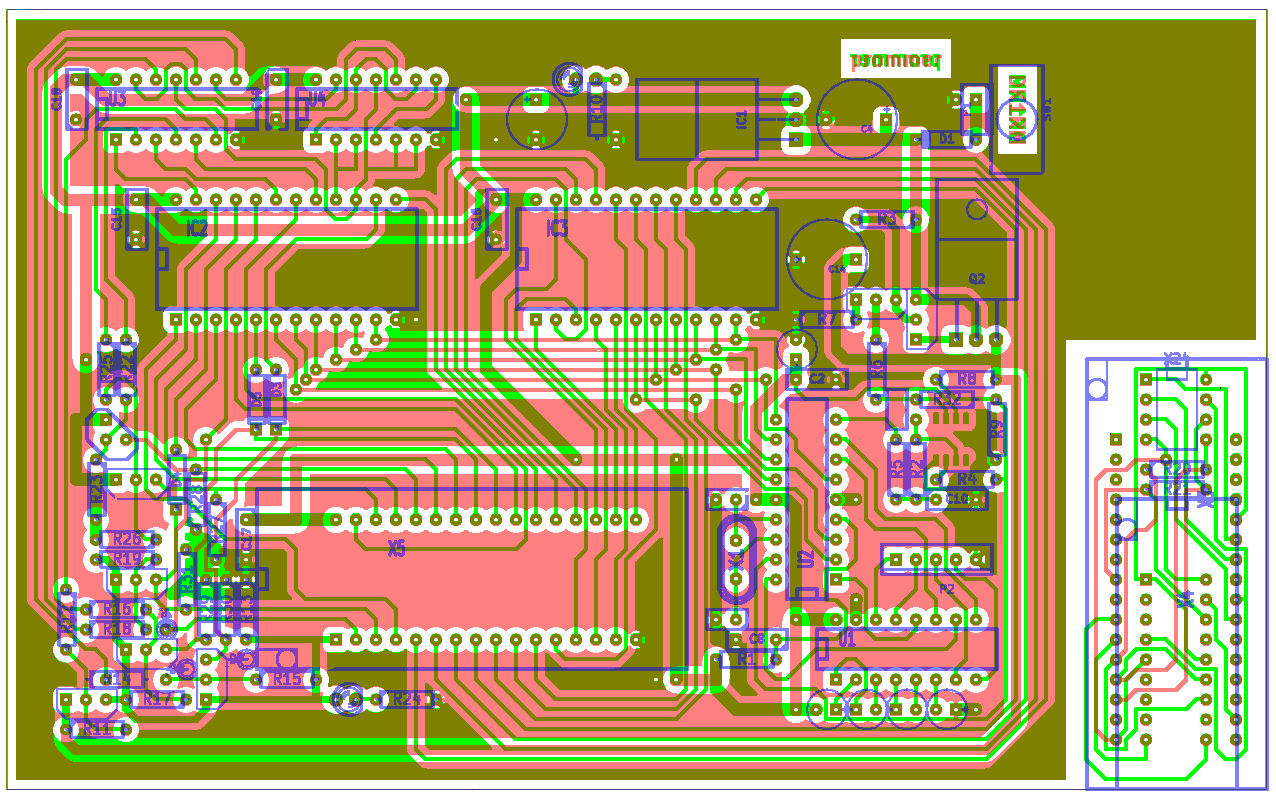The image size is (1276, 798).
Task: Pick resistor R17
Action: coord(157,699)
